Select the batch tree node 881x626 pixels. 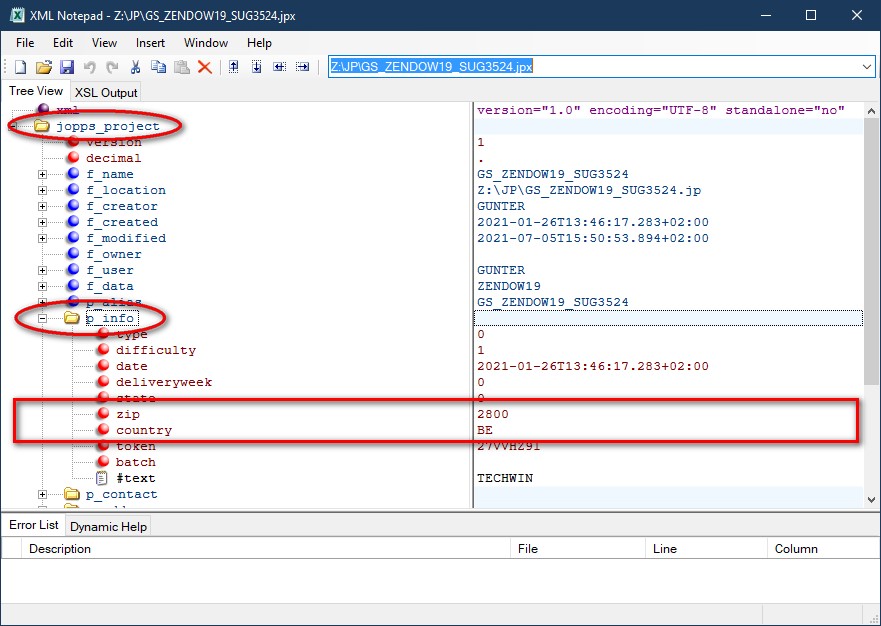(135, 462)
